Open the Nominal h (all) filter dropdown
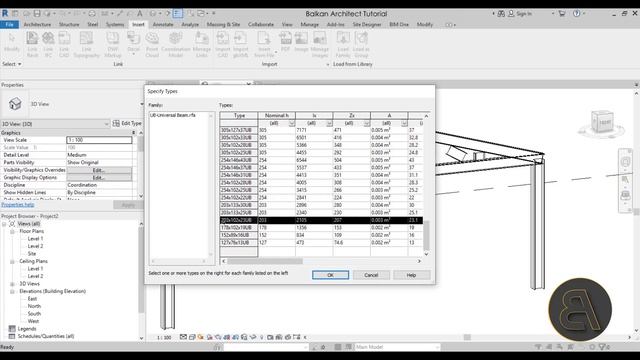This screenshot has height=360, width=640. pyautogui.click(x=292, y=123)
